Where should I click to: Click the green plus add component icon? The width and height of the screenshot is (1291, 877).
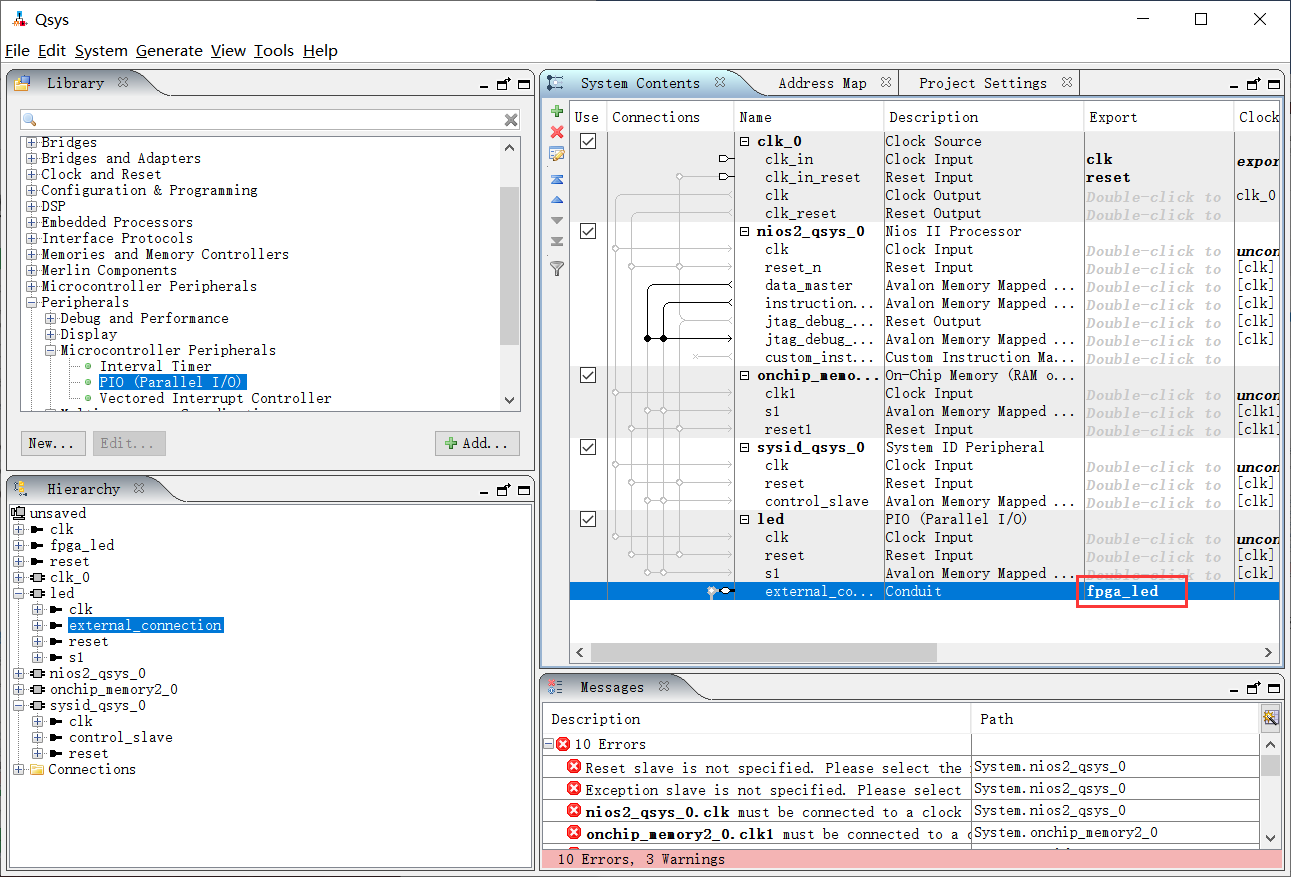point(557,111)
